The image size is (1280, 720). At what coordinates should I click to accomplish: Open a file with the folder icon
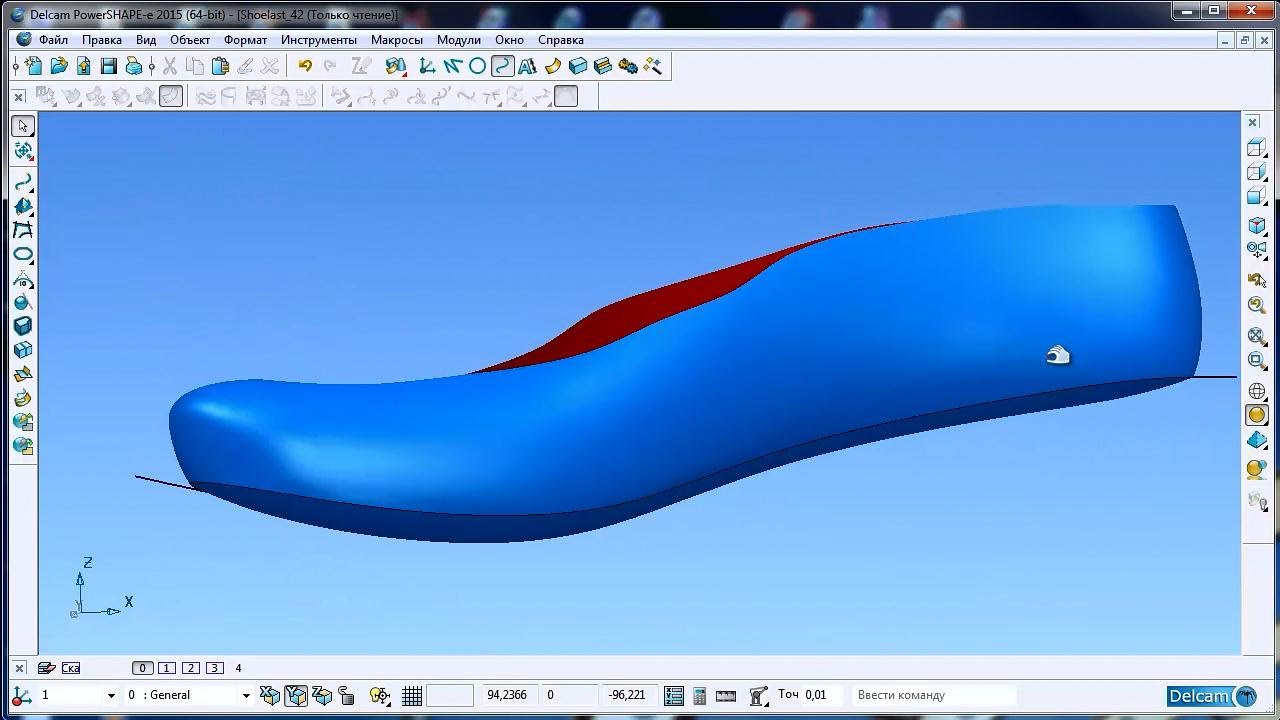[x=59, y=66]
